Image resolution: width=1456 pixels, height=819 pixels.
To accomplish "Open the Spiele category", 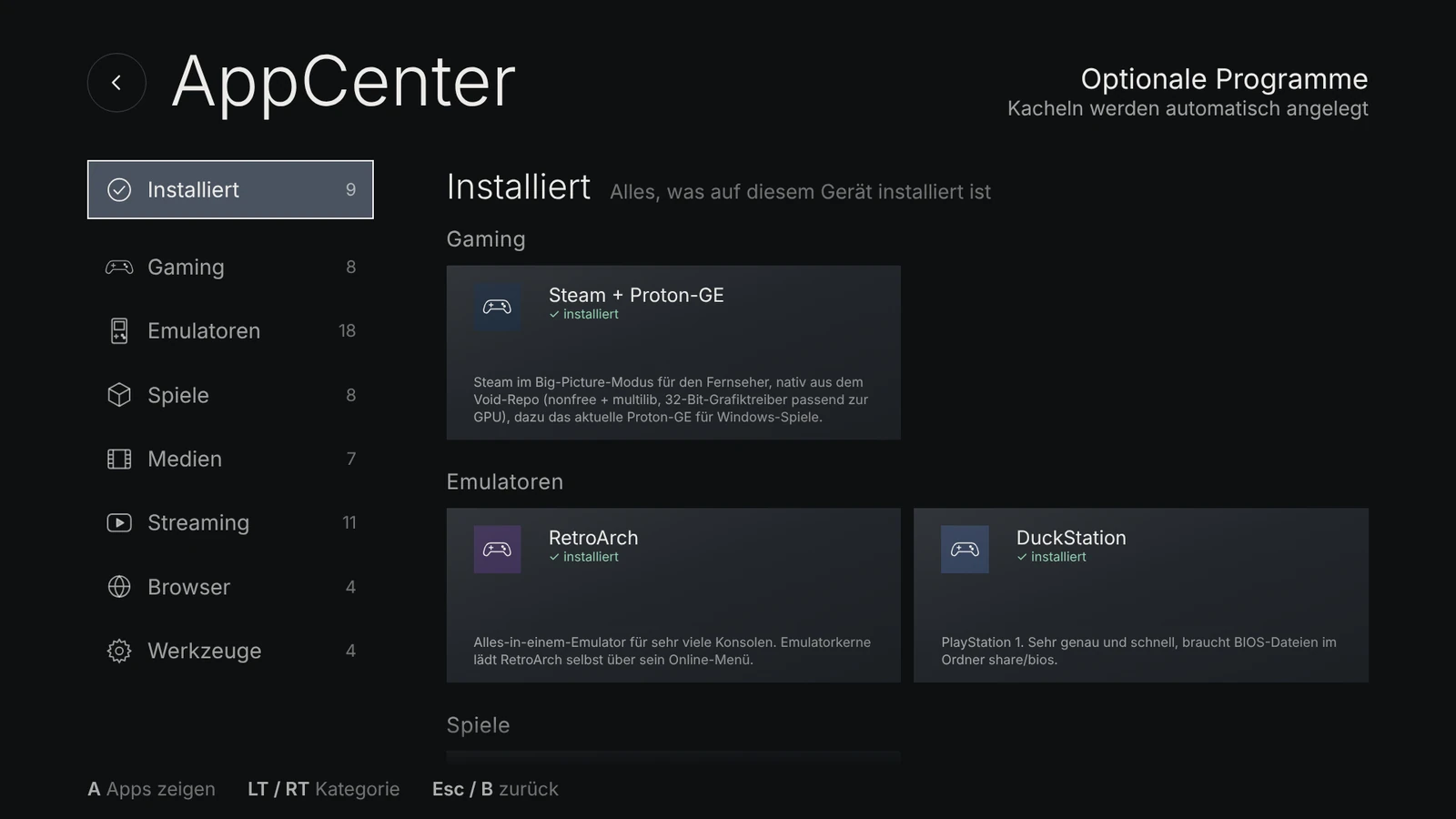I will coord(230,395).
